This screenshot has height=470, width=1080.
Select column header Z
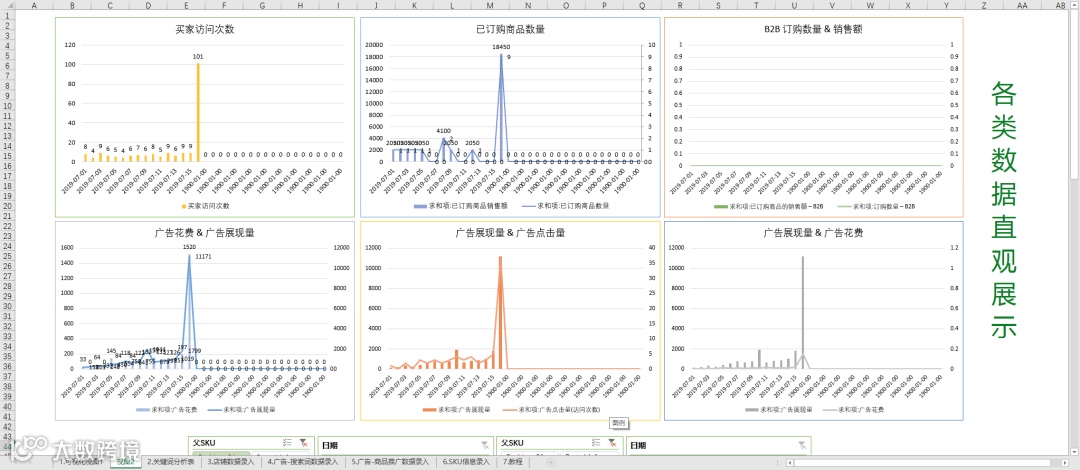click(984, 5)
